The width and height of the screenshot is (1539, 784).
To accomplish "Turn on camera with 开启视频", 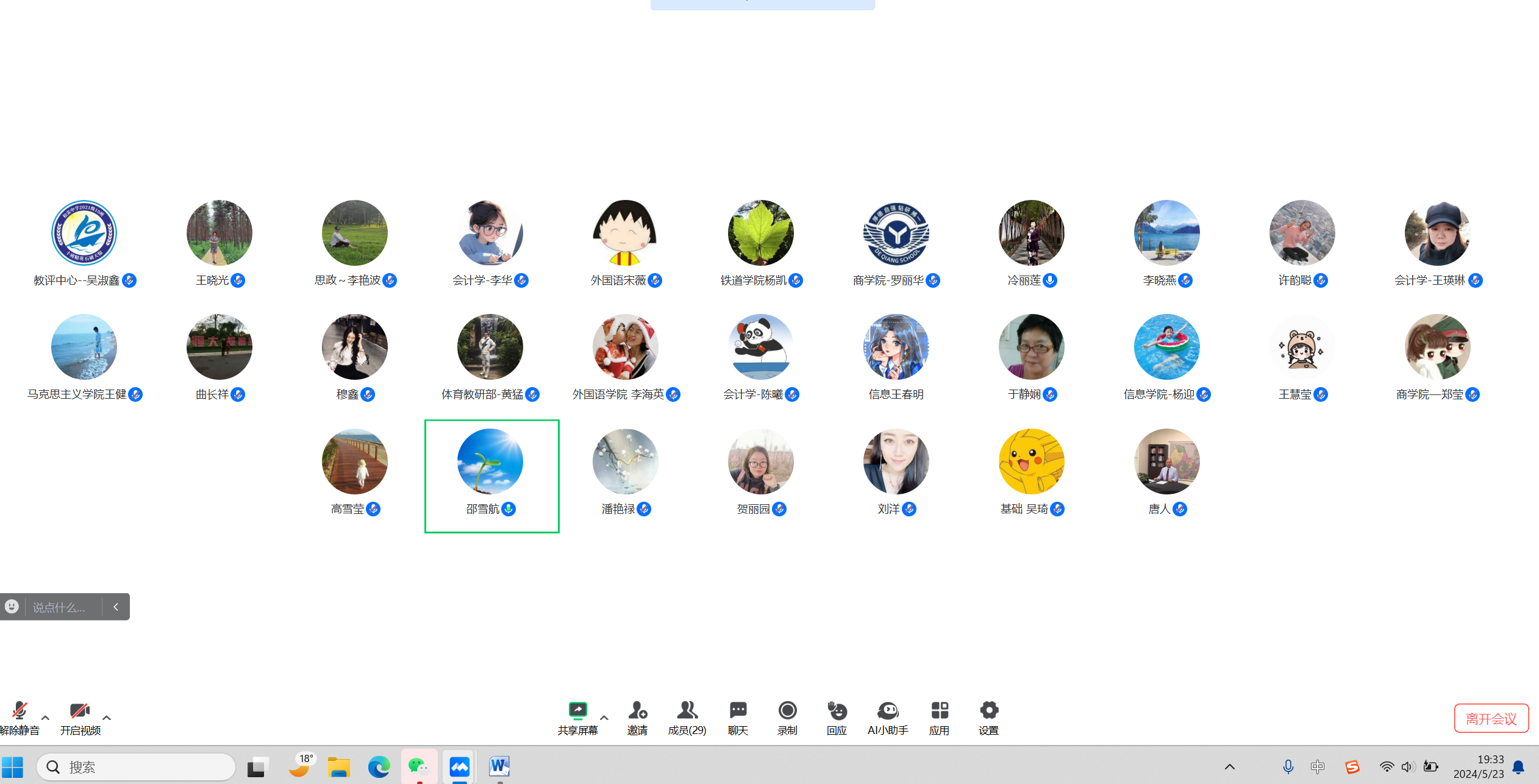I will click(80, 712).
